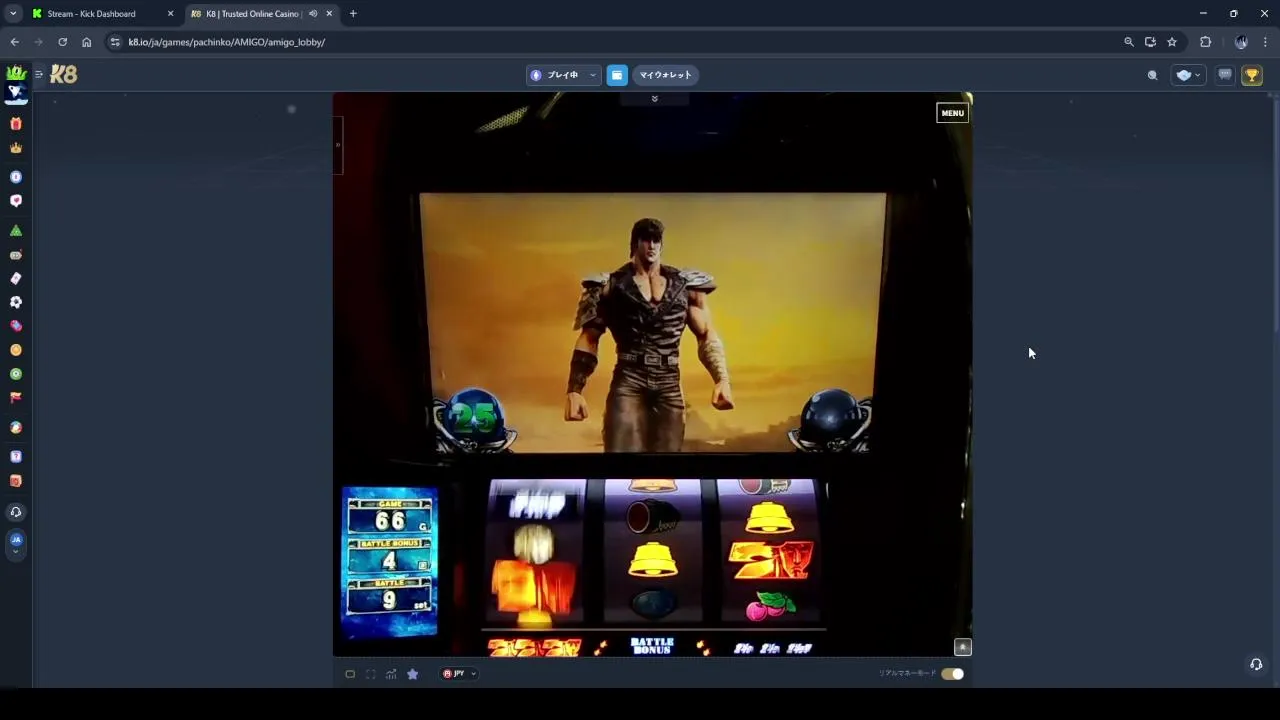
Task: Click the red flag icon in sidebar
Action: (x=15, y=398)
